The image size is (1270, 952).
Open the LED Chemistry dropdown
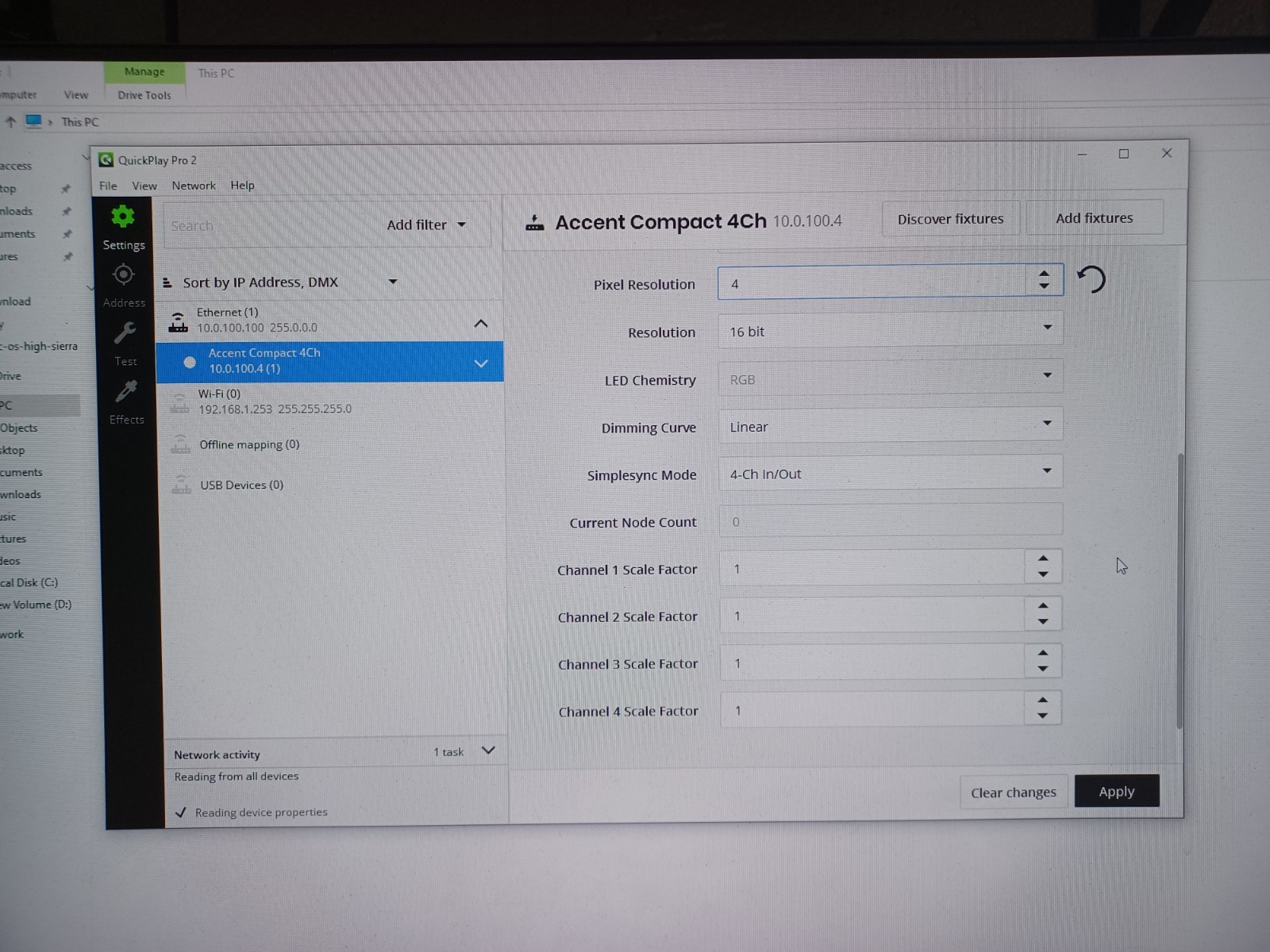tap(891, 379)
